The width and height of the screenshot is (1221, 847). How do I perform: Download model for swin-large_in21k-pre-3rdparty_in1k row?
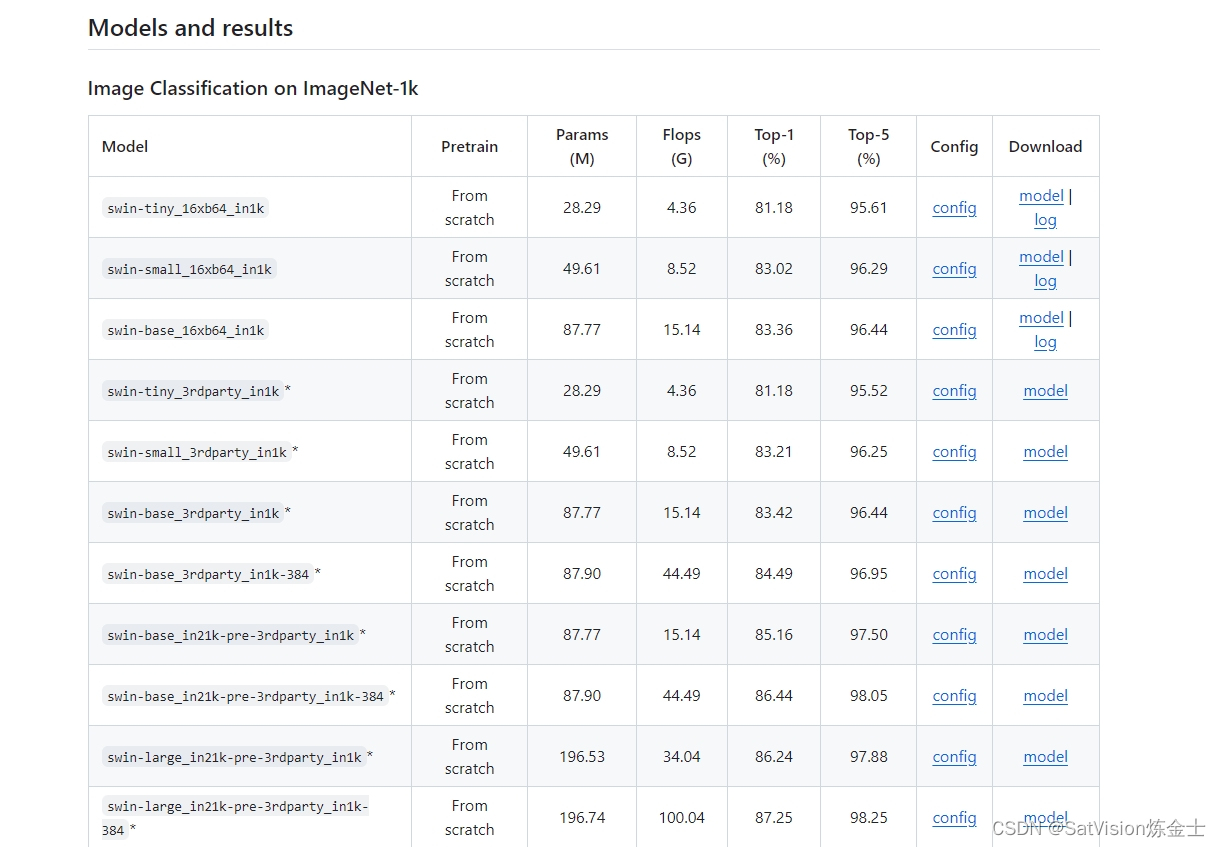coord(1045,757)
